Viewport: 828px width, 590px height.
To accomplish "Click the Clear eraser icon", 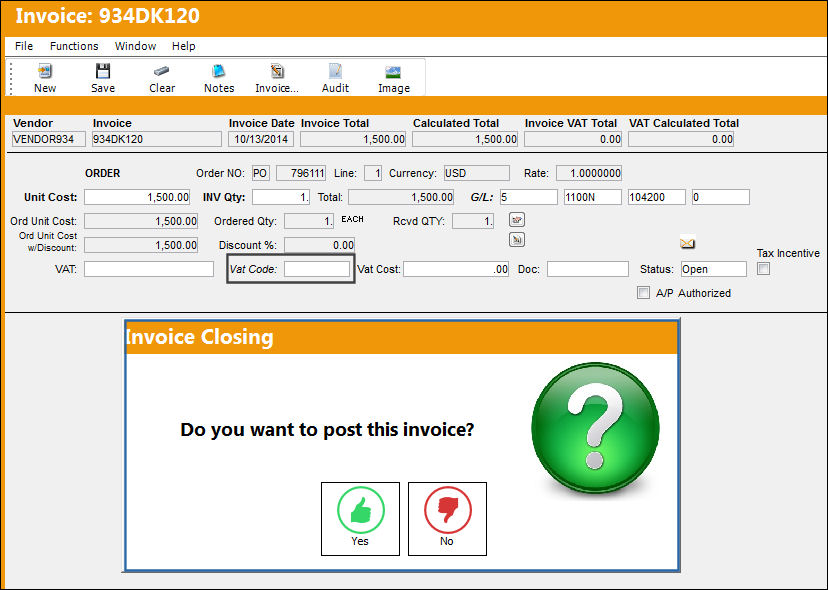I will point(162,71).
